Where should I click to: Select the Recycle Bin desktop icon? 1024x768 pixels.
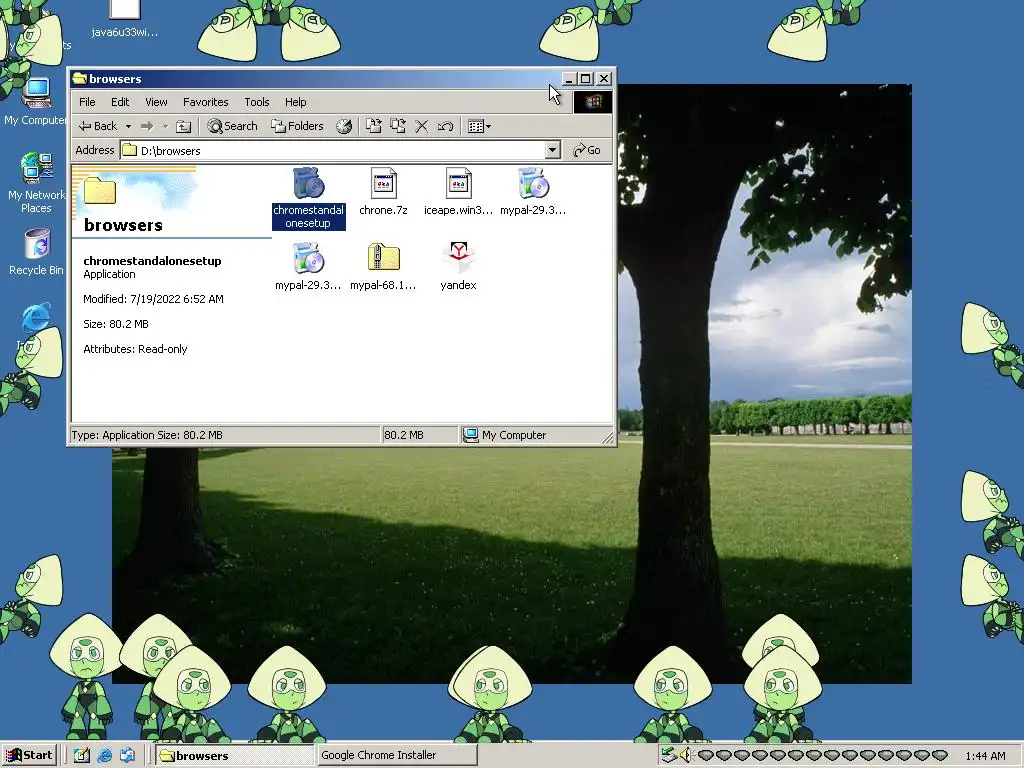37,252
